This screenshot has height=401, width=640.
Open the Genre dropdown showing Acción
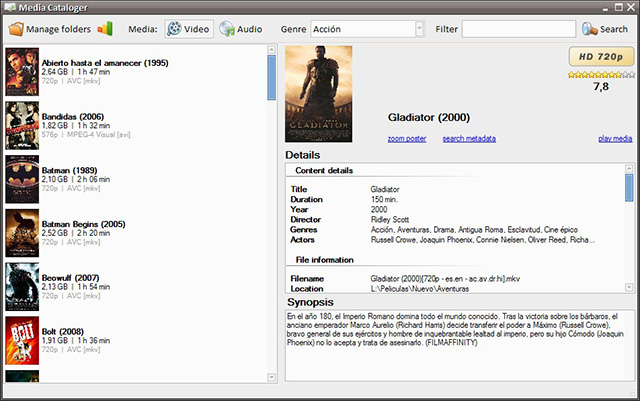(367, 29)
